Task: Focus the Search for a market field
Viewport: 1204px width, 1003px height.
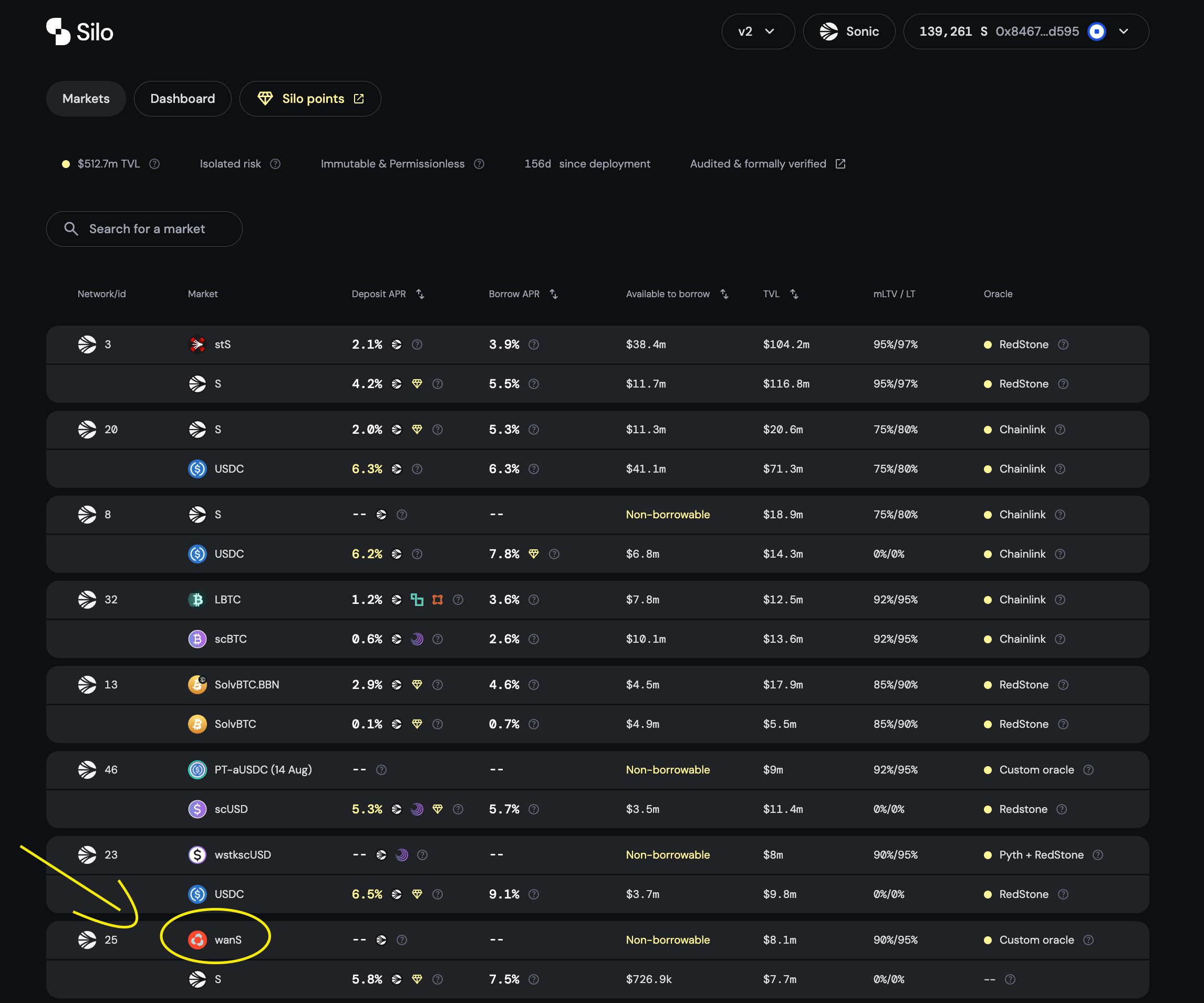Action: point(144,228)
